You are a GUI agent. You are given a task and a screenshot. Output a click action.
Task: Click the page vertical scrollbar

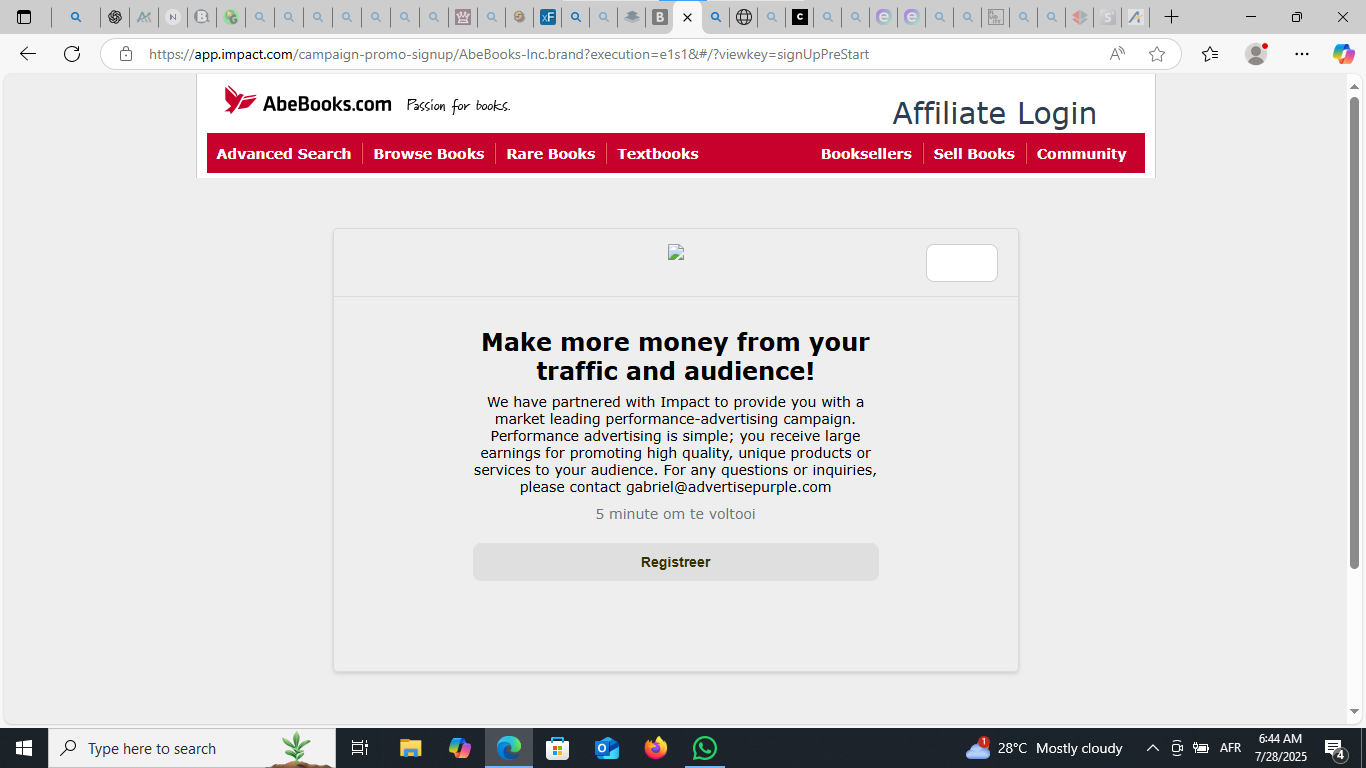coord(1355,333)
